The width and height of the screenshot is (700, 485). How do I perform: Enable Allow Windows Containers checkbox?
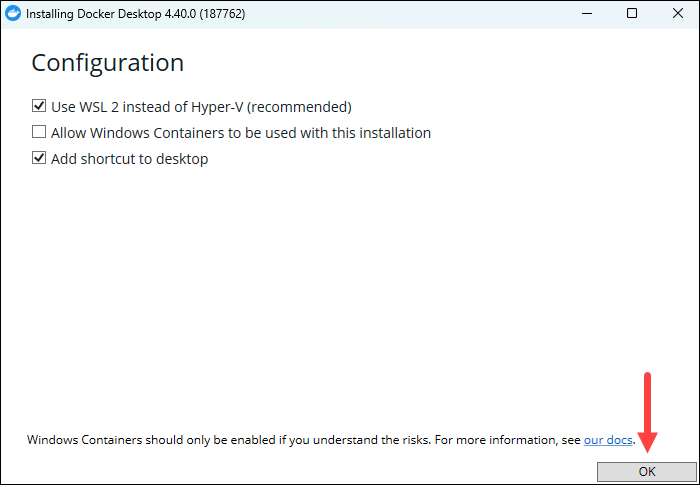pos(39,132)
